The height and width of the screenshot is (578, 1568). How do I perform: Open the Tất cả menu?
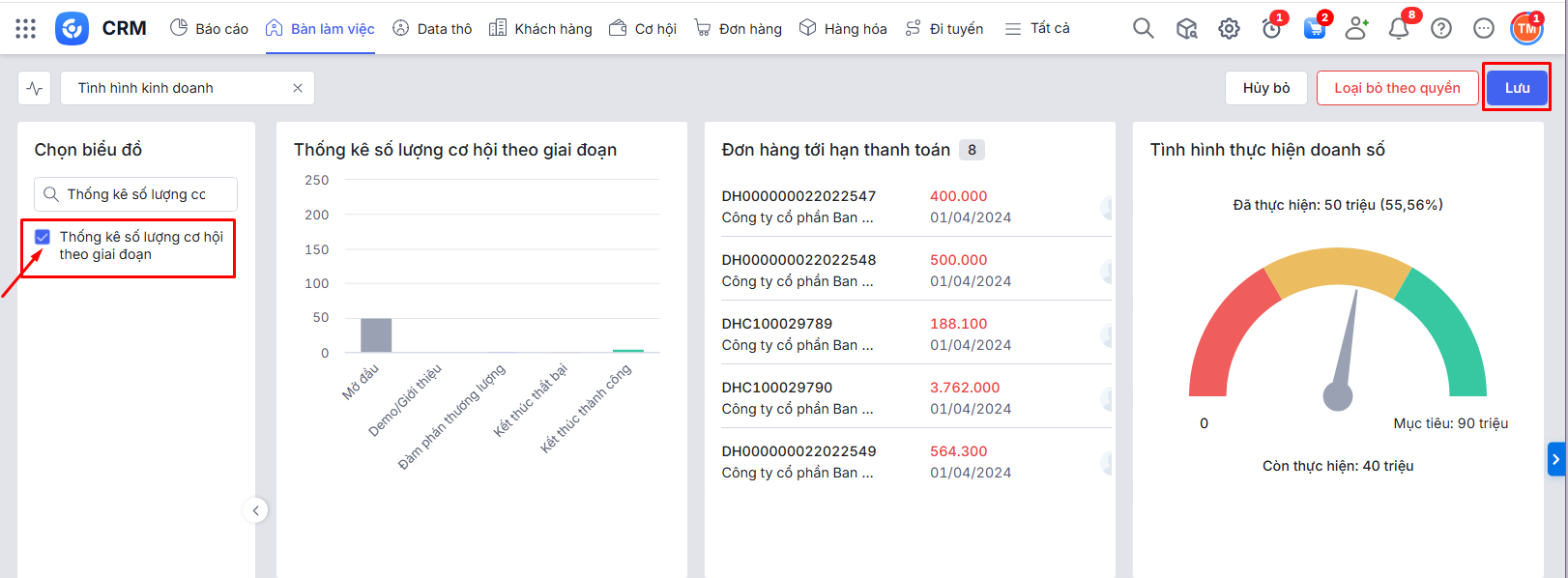(1037, 29)
